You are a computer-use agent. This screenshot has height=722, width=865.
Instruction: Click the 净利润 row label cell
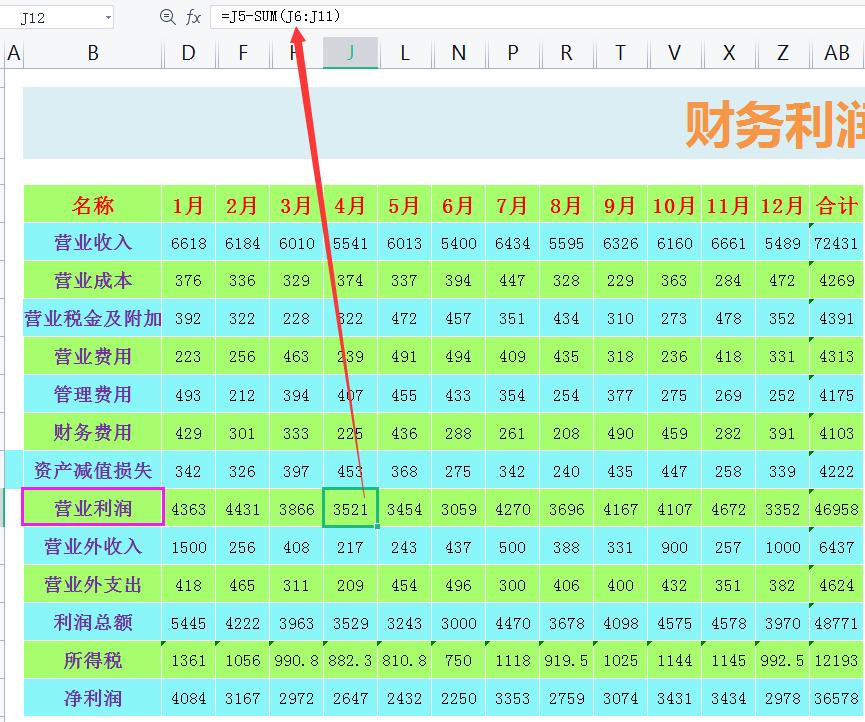pos(92,697)
